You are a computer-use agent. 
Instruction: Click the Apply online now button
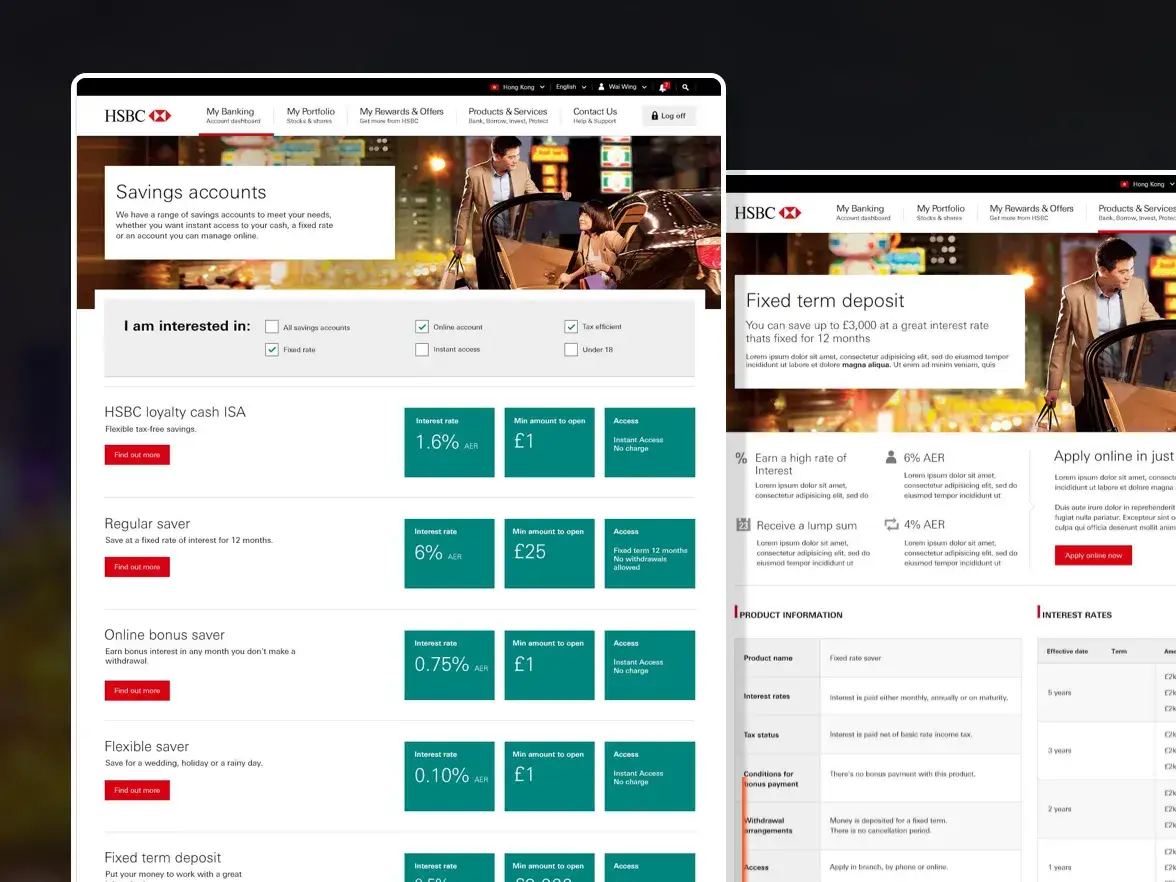point(1093,555)
